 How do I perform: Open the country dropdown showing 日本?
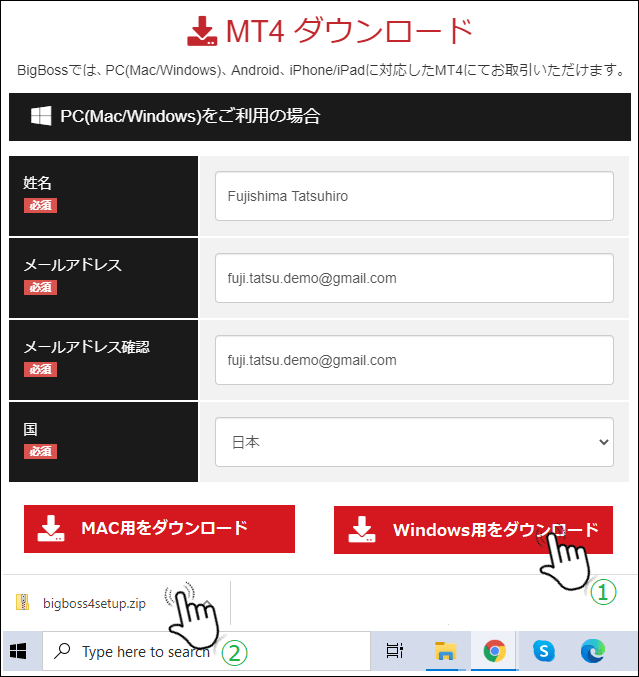414,442
